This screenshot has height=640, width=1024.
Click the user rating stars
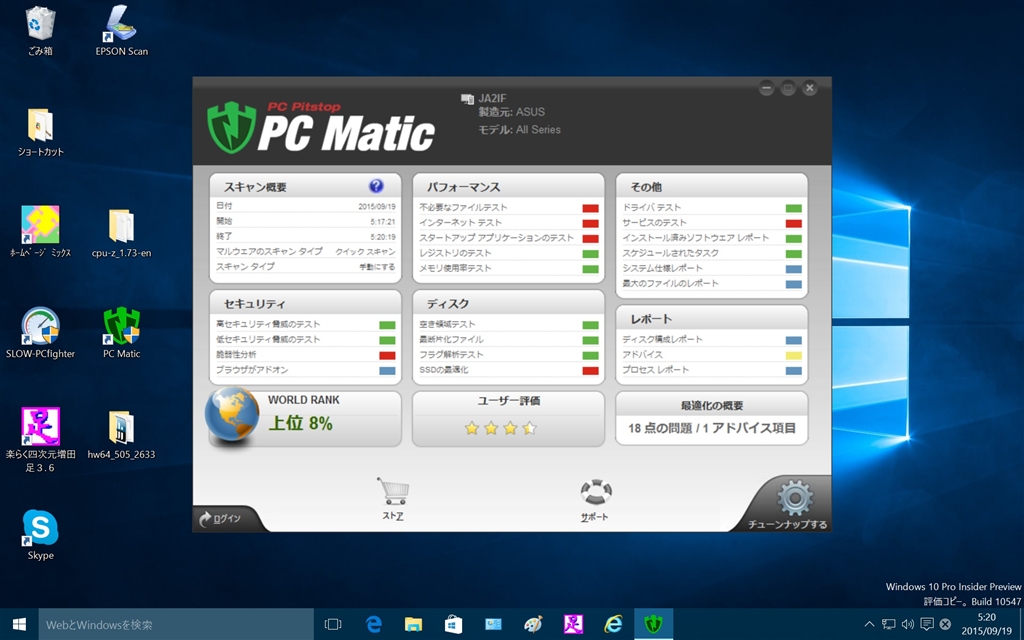500,428
